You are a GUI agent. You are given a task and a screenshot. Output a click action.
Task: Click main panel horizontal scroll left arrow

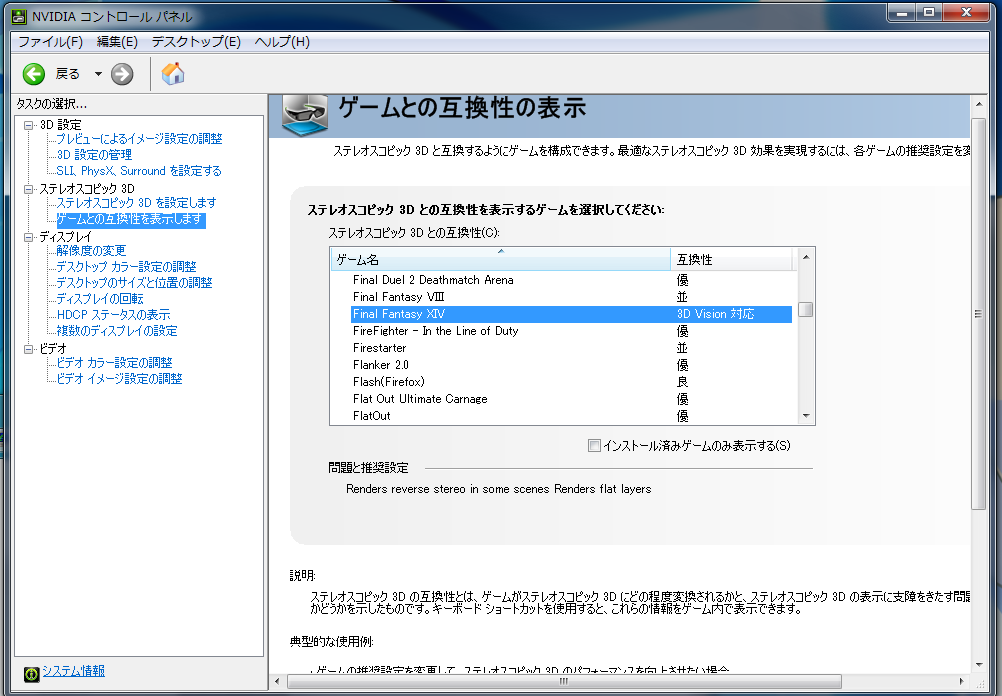(x=277, y=682)
